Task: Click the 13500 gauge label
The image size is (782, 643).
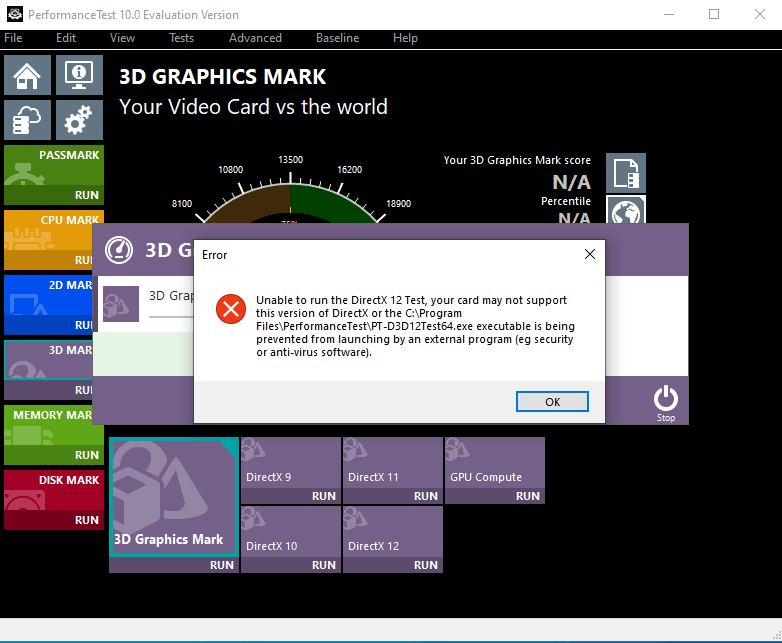Action: pos(290,160)
